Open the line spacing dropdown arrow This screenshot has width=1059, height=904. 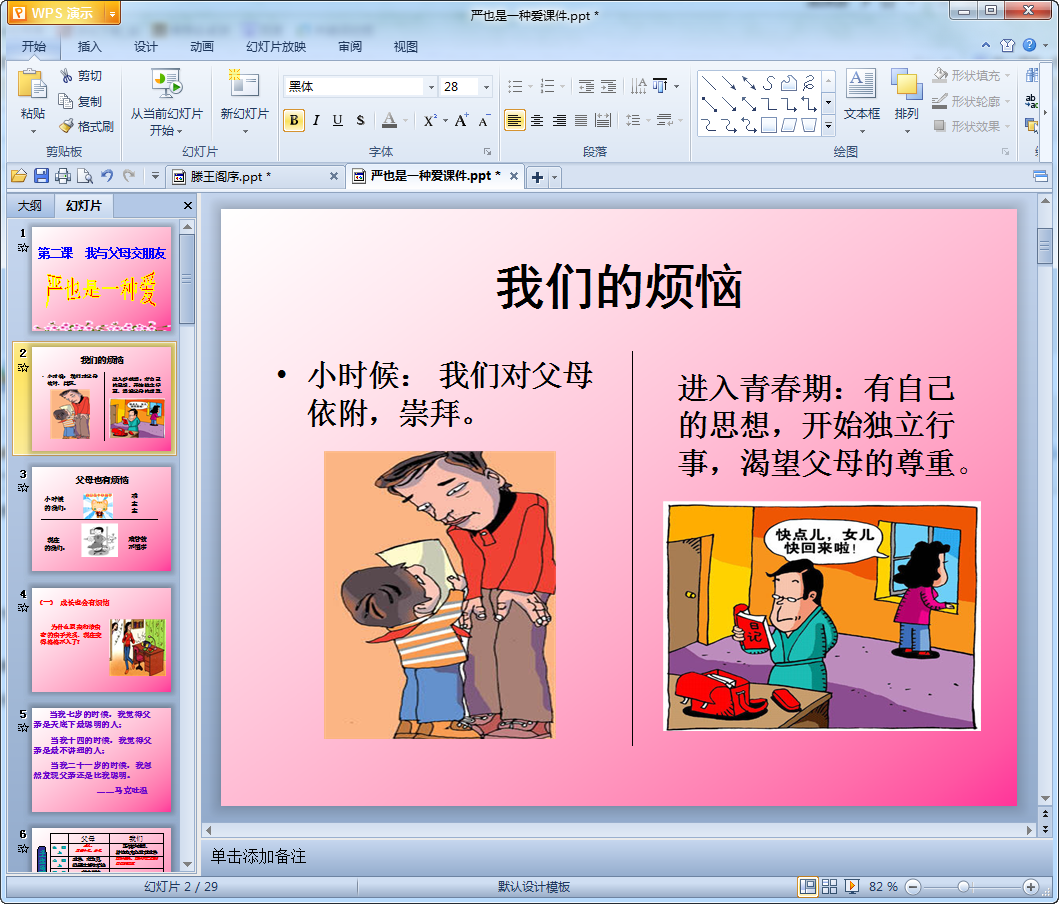point(648,122)
